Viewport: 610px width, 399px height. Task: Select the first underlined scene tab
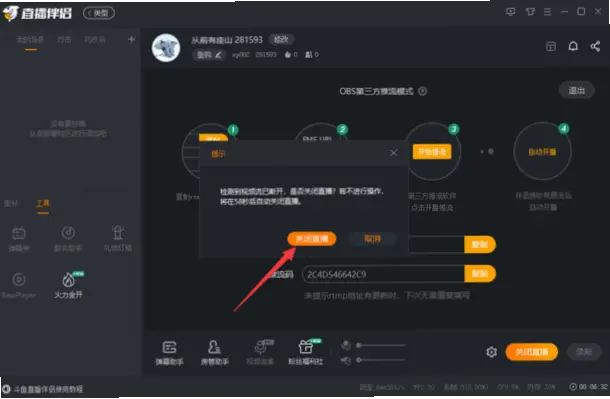(30, 40)
